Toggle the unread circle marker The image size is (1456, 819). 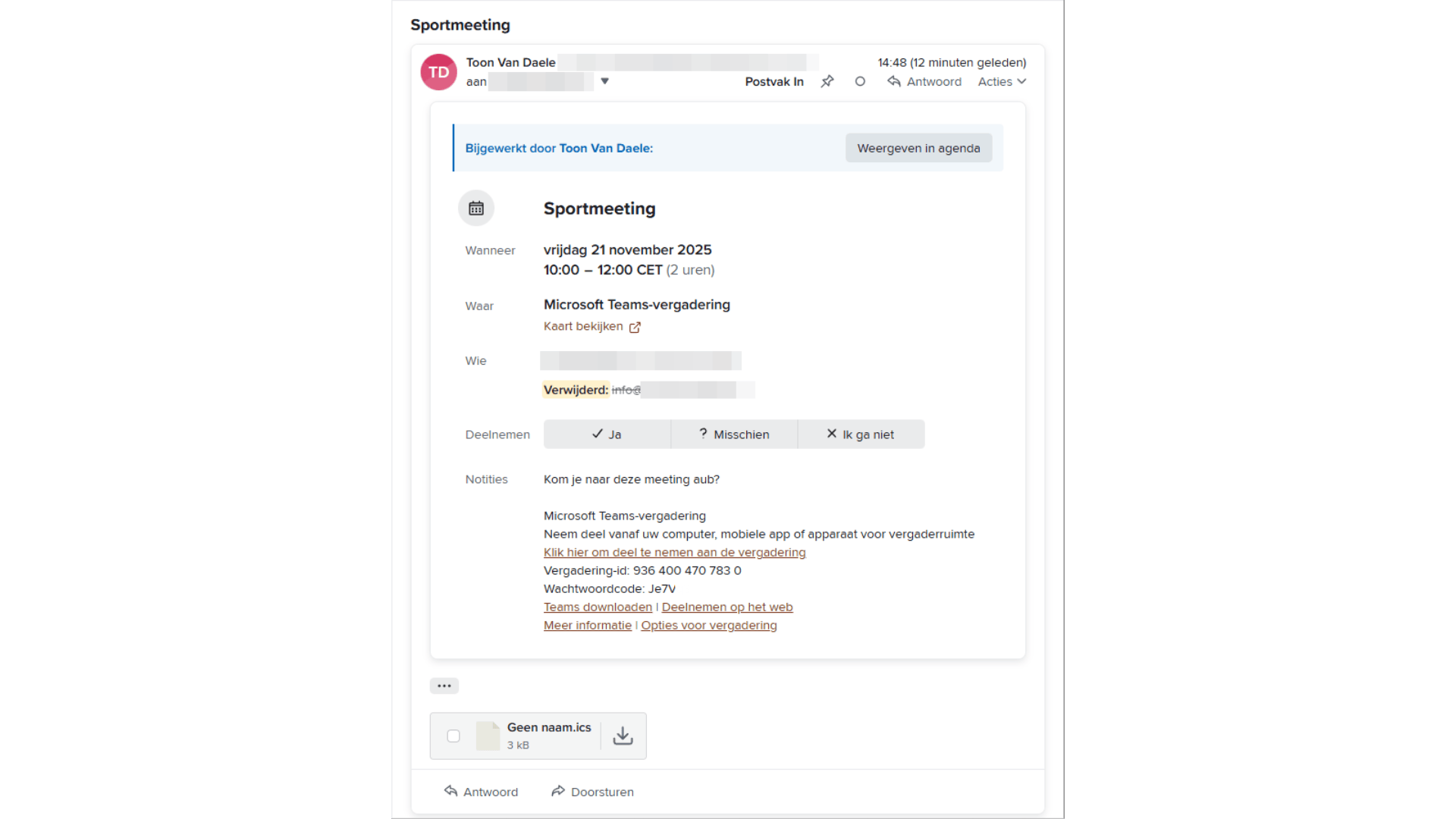[x=860, y=81]
